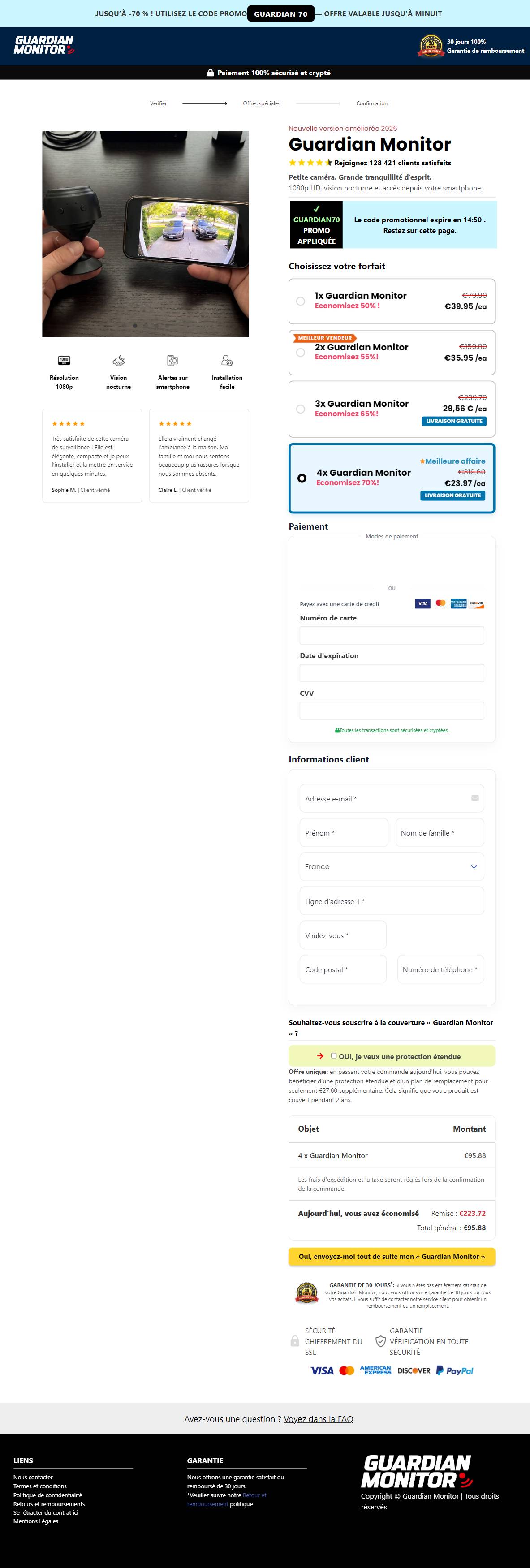Click into the CVV field
This screenshot has height=1568, width=530.
click(392, 711)
